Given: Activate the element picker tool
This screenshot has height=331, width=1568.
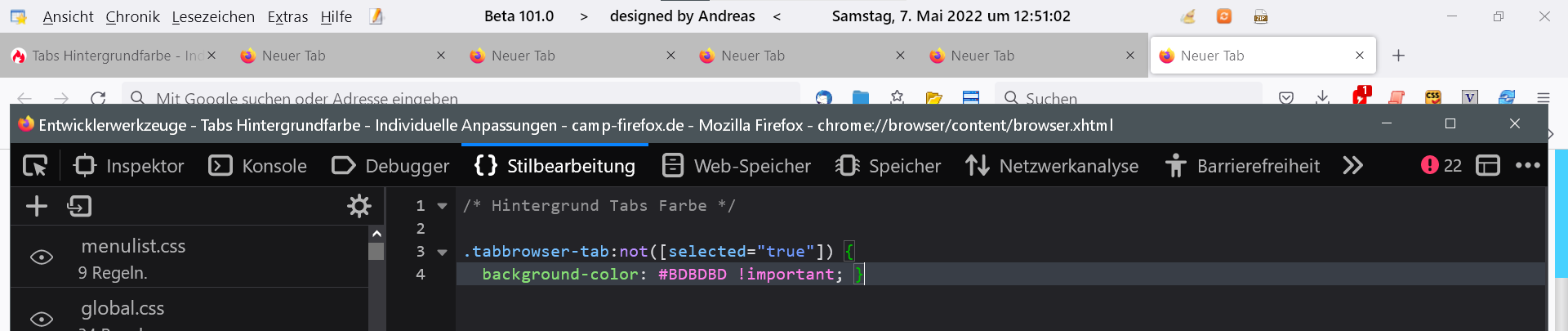Looking at the screenshot, I should click(x=35, y=166).
